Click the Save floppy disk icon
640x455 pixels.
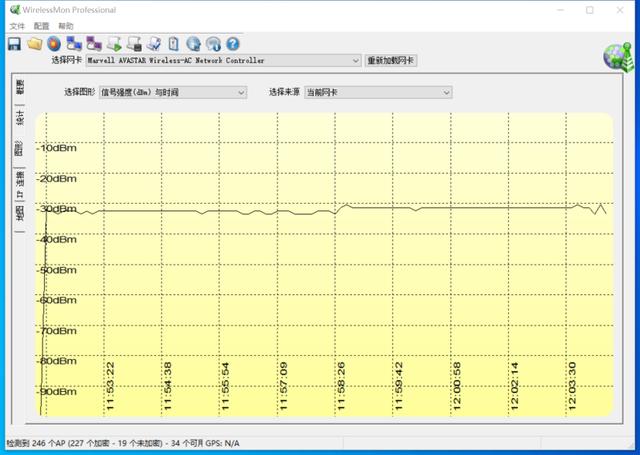[15, 44]
